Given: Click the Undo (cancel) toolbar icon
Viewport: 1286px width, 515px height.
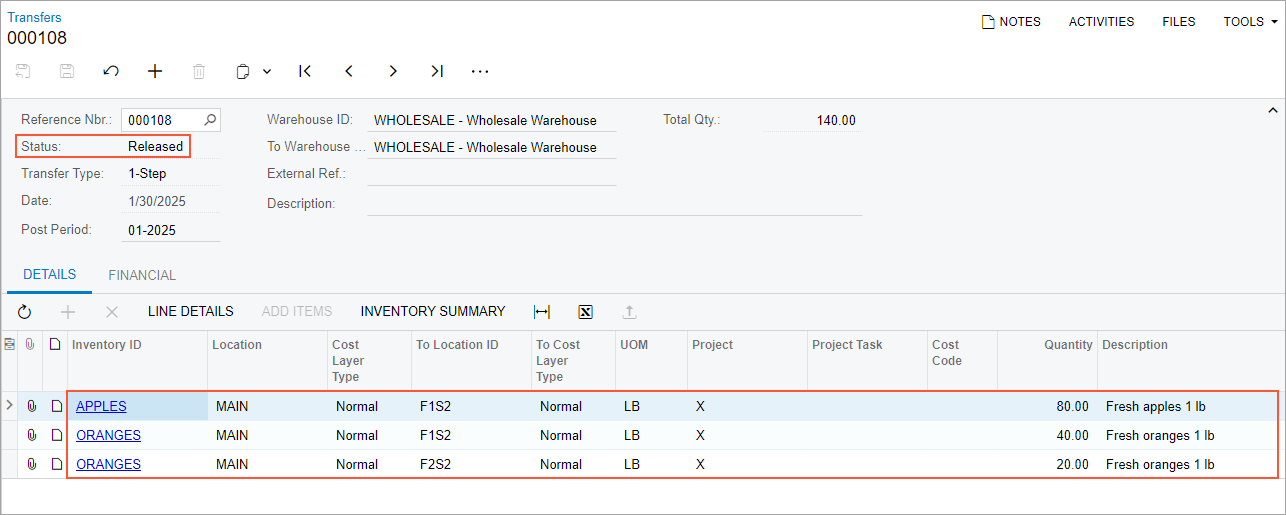Looking at the screenshot, I should coord(111,71).
